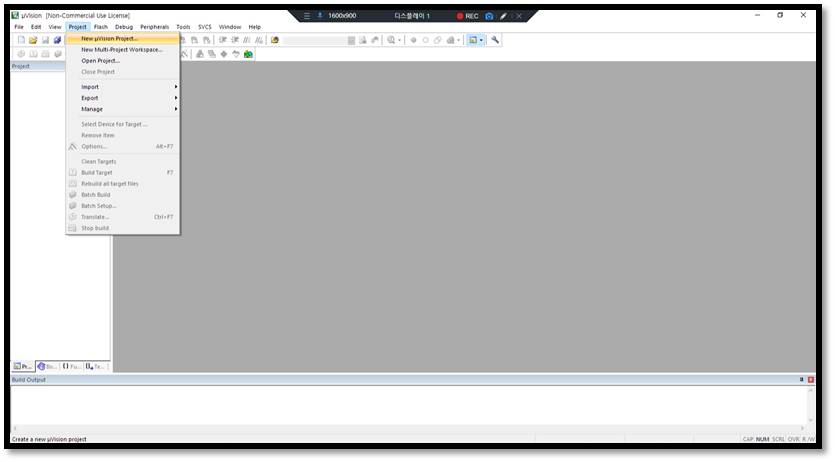Image resolution: width=835 pixels, height=462 pixels.
Task: Click the Disable All Breakpoints icon
Action: [438, 40]
